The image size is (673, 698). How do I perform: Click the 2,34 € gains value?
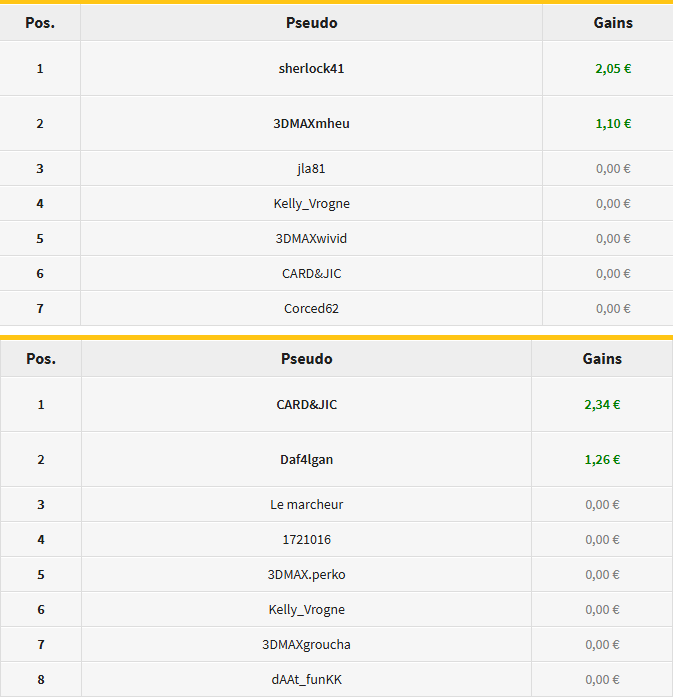pos(602,405)
